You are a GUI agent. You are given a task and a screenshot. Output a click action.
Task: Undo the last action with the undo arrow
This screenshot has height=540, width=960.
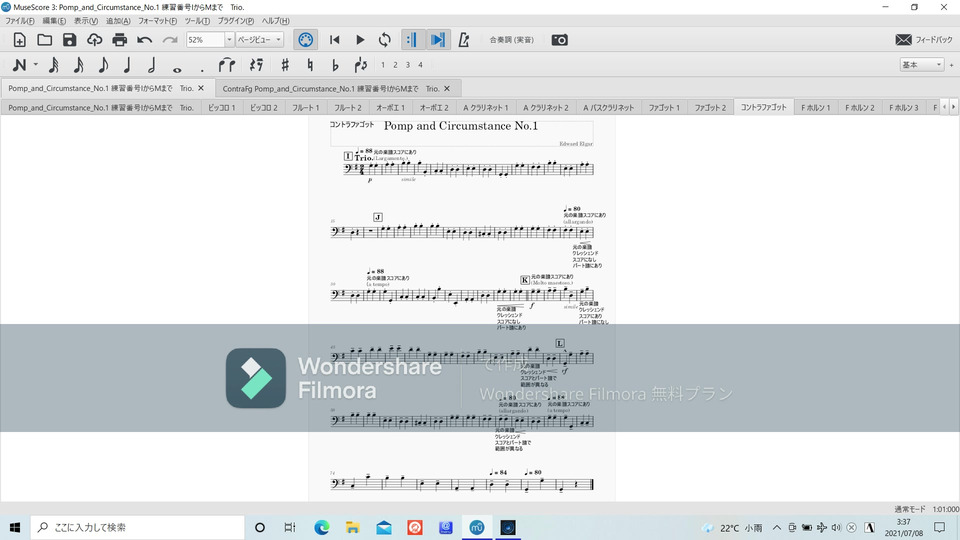144,40
